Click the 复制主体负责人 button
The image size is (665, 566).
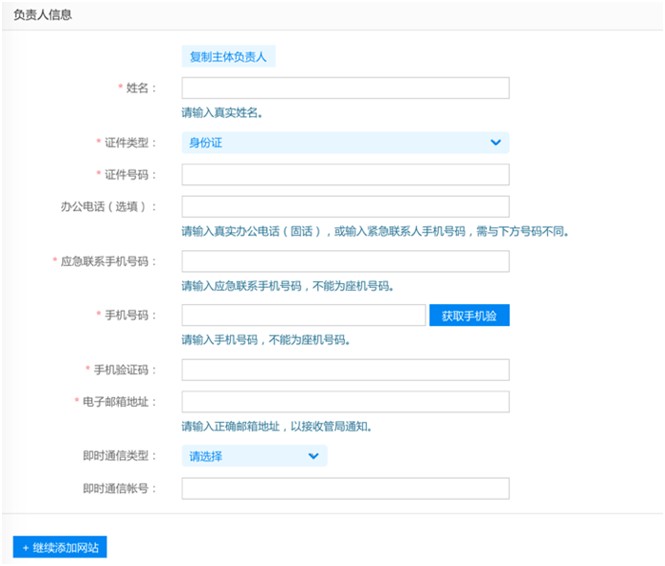click(x=228, y=56)
